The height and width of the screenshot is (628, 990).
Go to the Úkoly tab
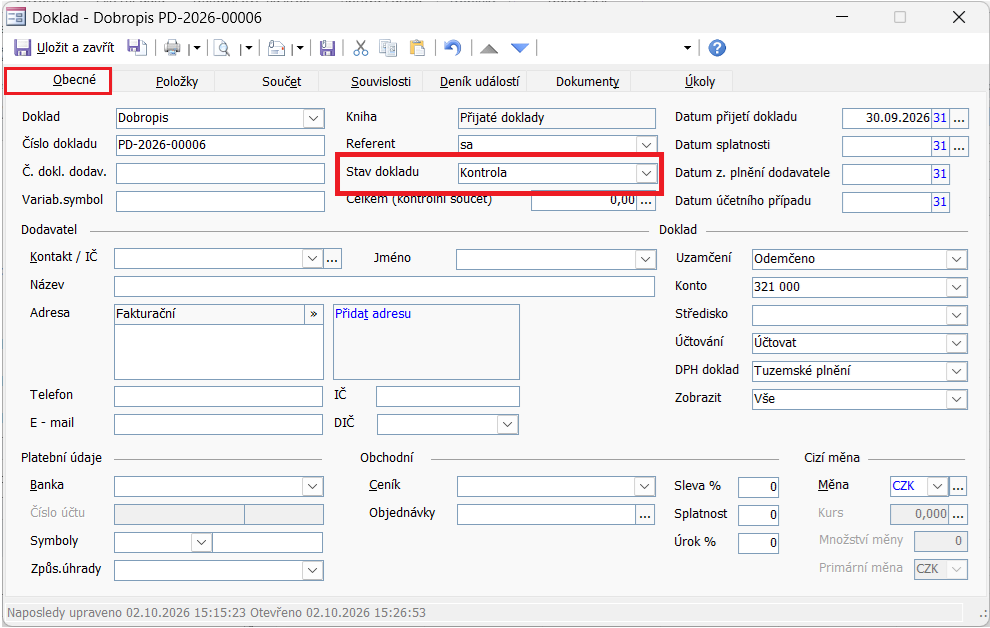tap(700, 81)
